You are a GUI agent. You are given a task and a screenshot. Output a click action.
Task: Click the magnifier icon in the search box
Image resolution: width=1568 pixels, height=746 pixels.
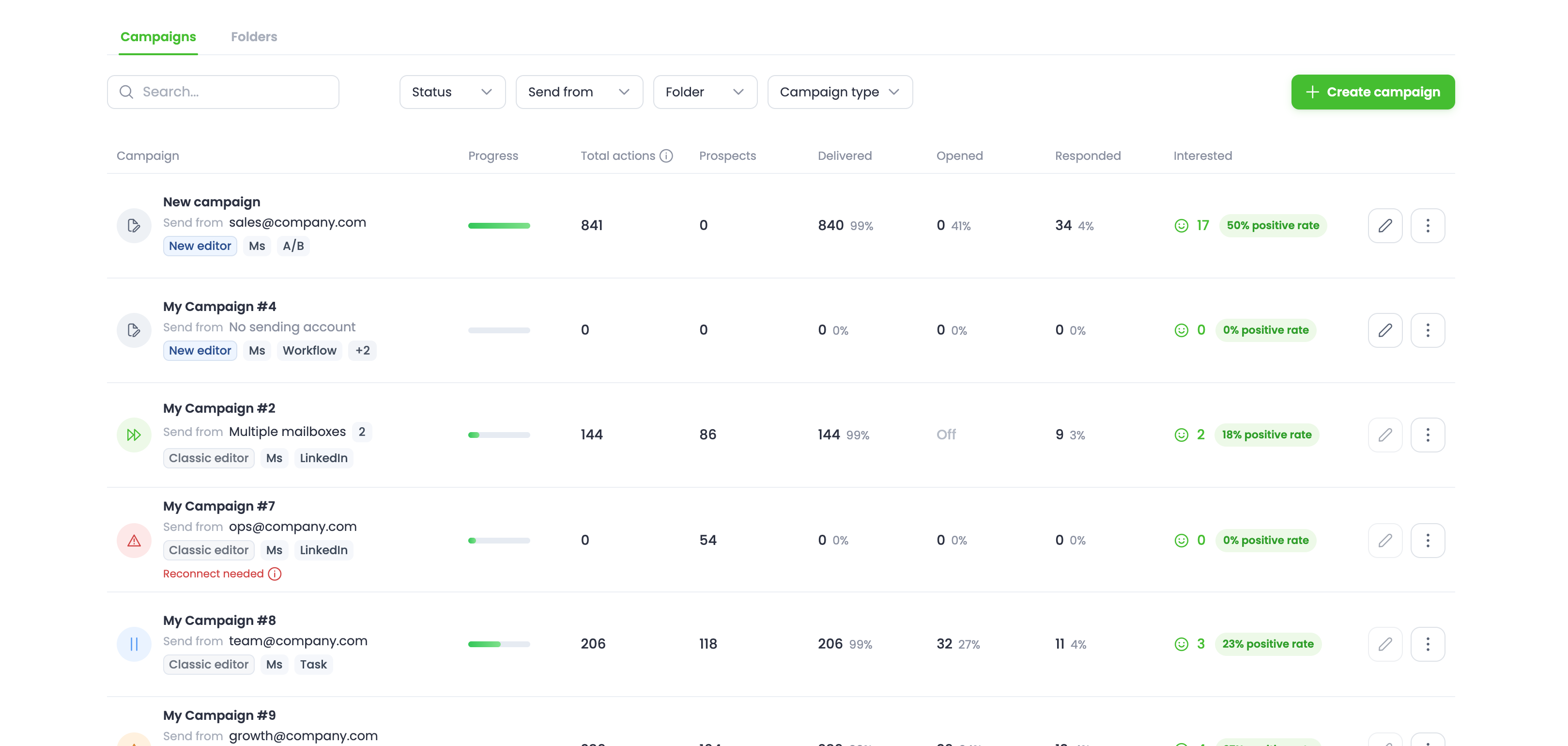pos(126,92)
